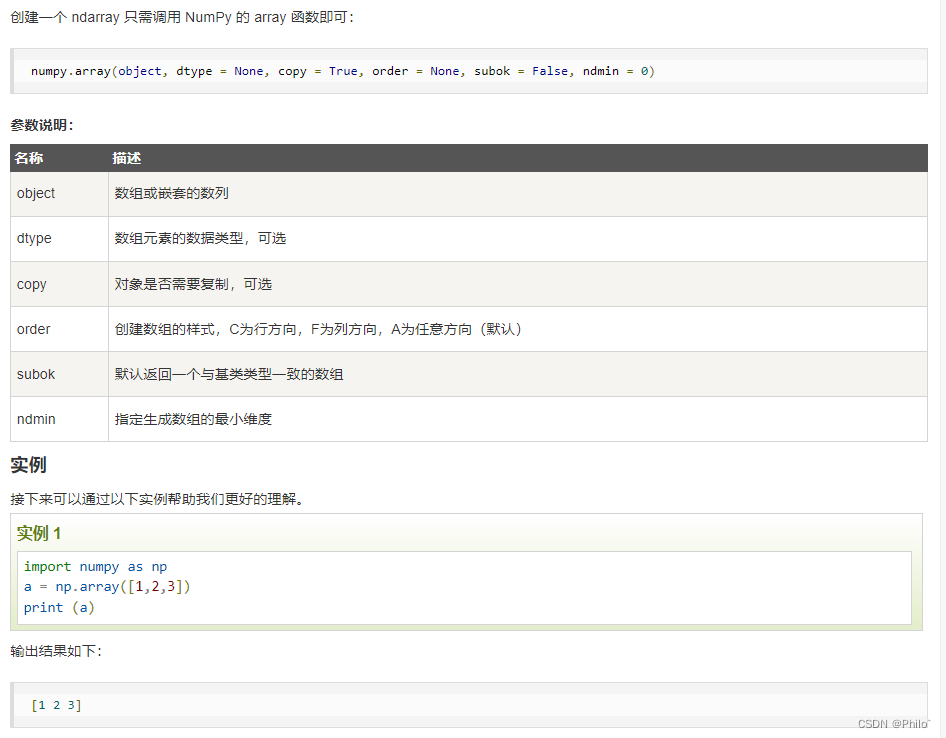
Task: Select the object parameter name cell
Action: [59, 194]
